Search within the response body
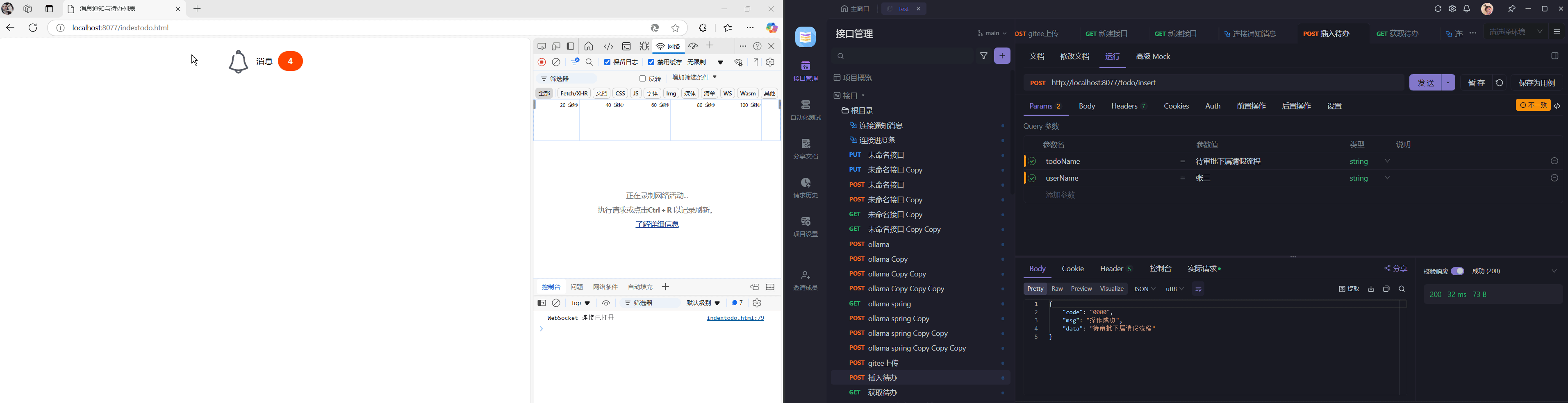Image resolution: width=1568 pixels, height=403 pixels. pos(1402,289)
